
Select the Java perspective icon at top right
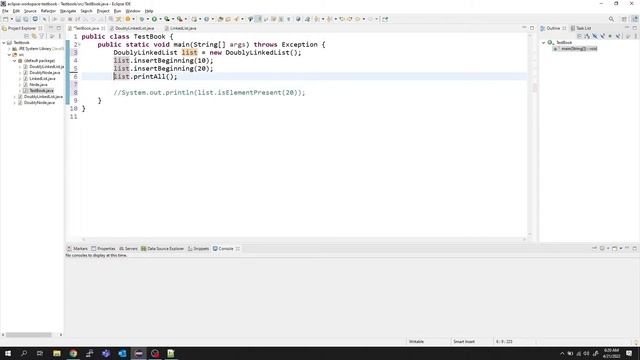[x=635, y=19]
